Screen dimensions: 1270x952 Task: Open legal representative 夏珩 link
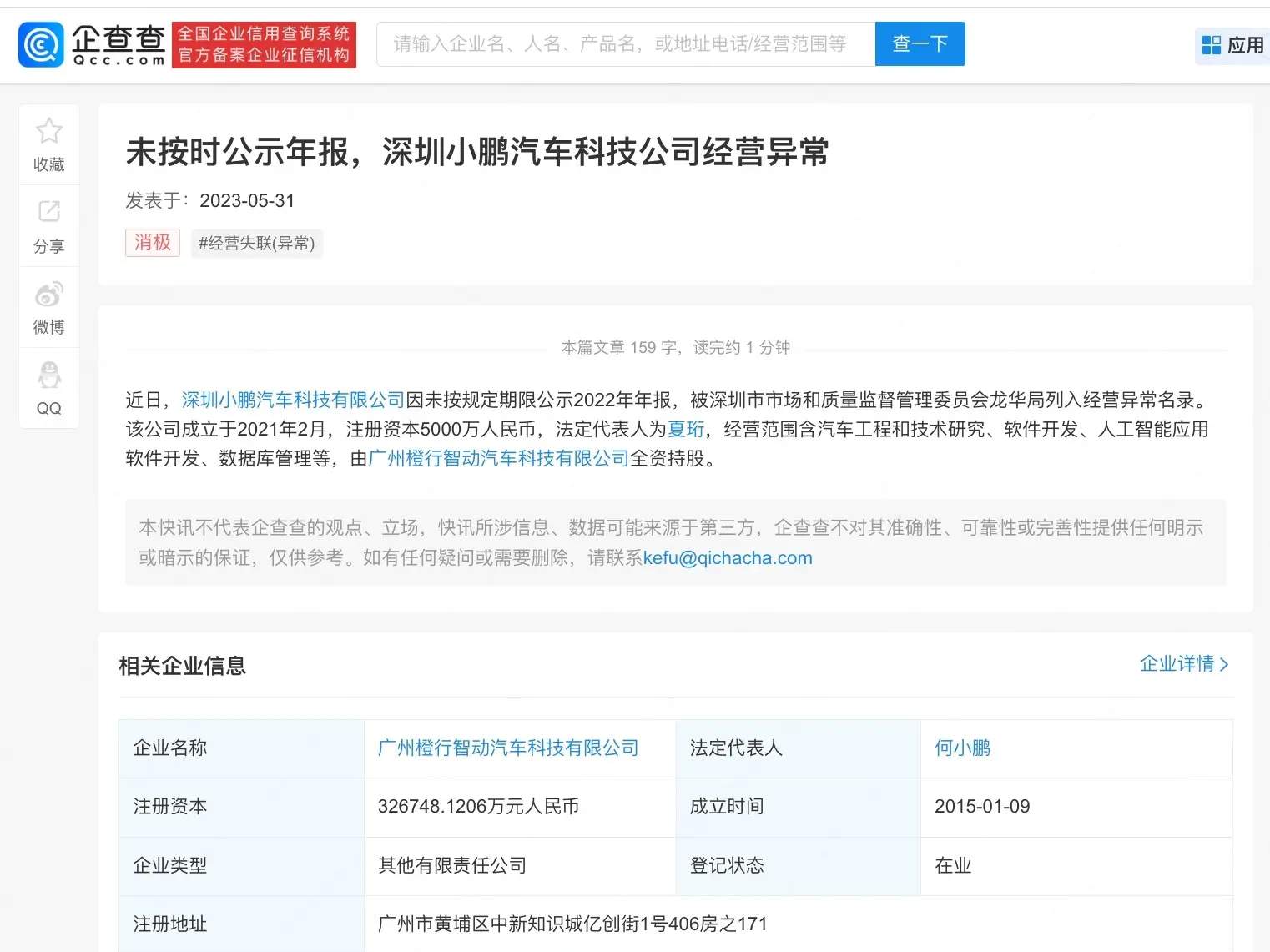[x=686, y=429]
